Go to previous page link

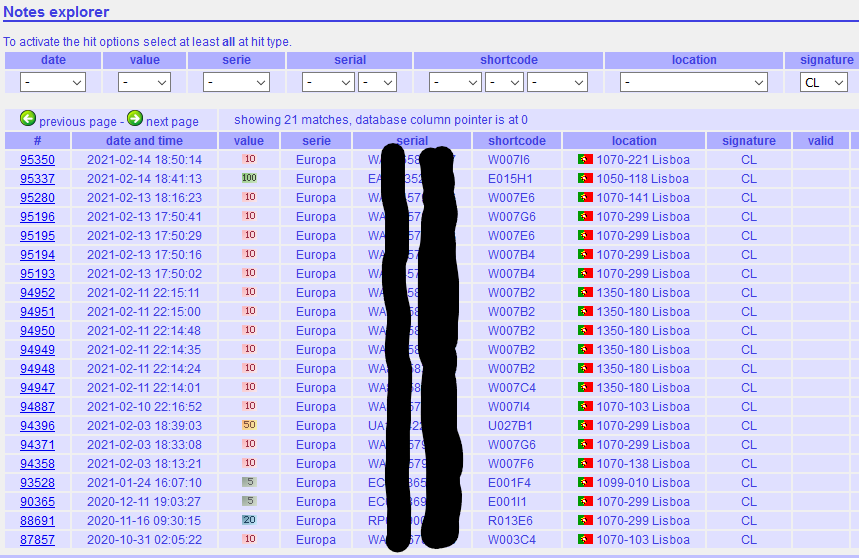[x=78, y=122]
